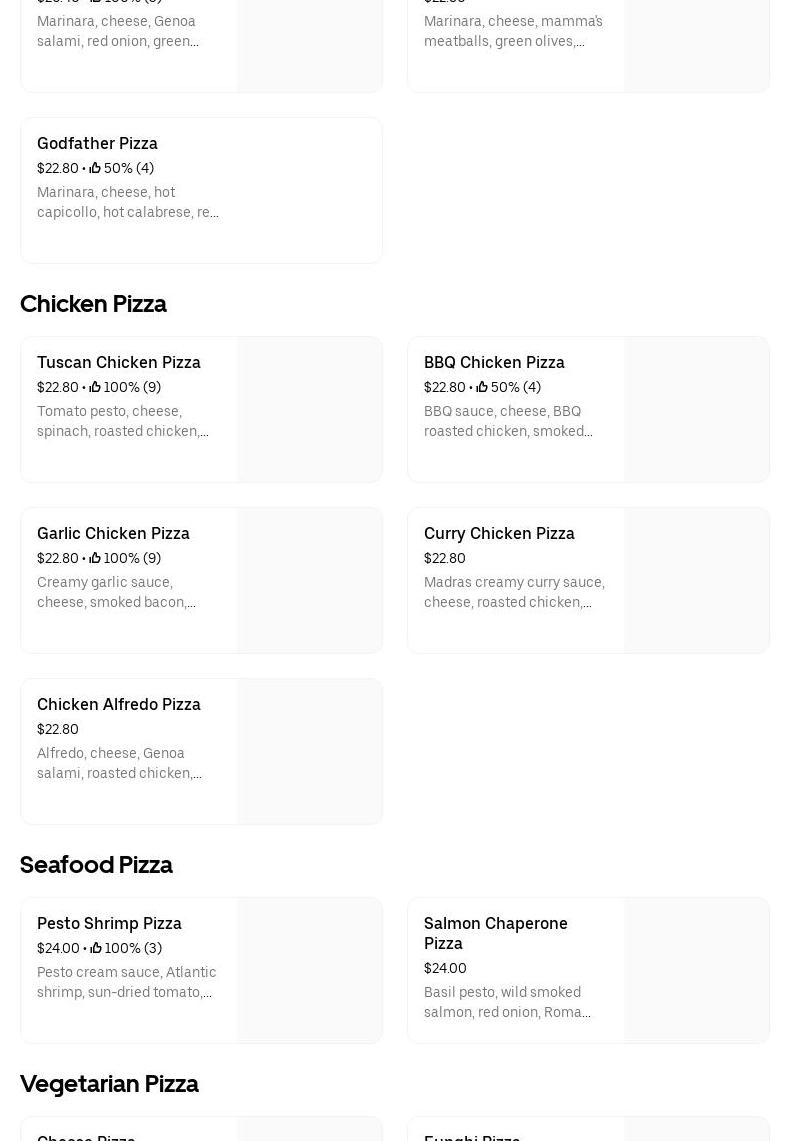
Task: Open the Godfather Pizza item
Action: [x=97, y=144]
